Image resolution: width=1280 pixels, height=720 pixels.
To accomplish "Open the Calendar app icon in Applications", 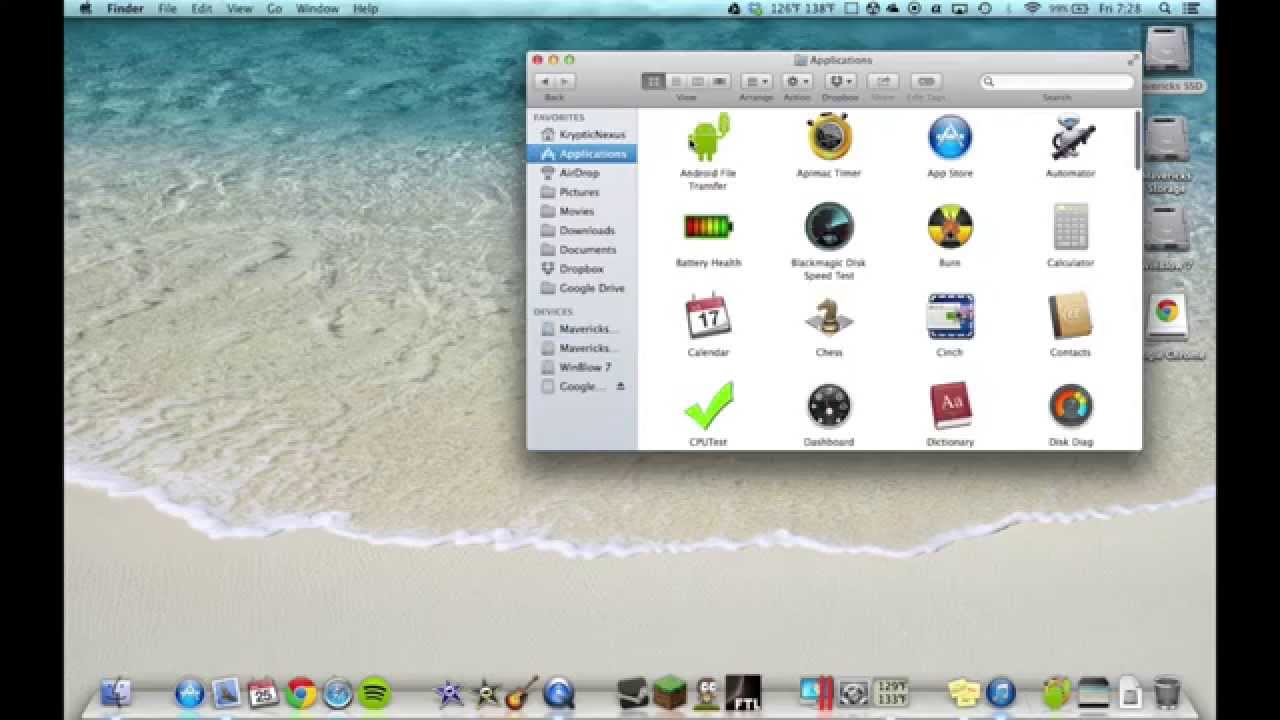I will pyautogui.click(x=708, y=316).
